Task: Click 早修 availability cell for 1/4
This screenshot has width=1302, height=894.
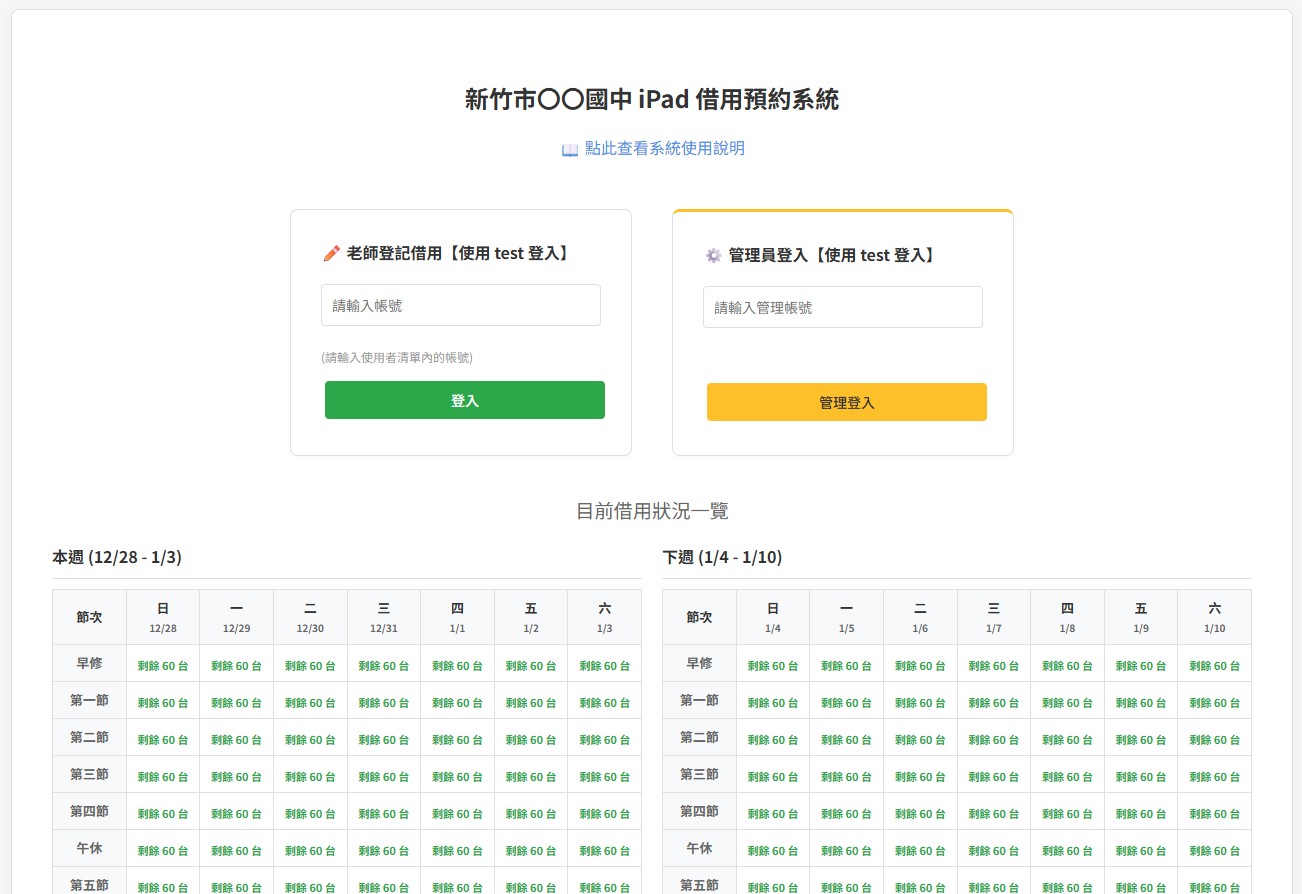Action: [x=773, y=665]
